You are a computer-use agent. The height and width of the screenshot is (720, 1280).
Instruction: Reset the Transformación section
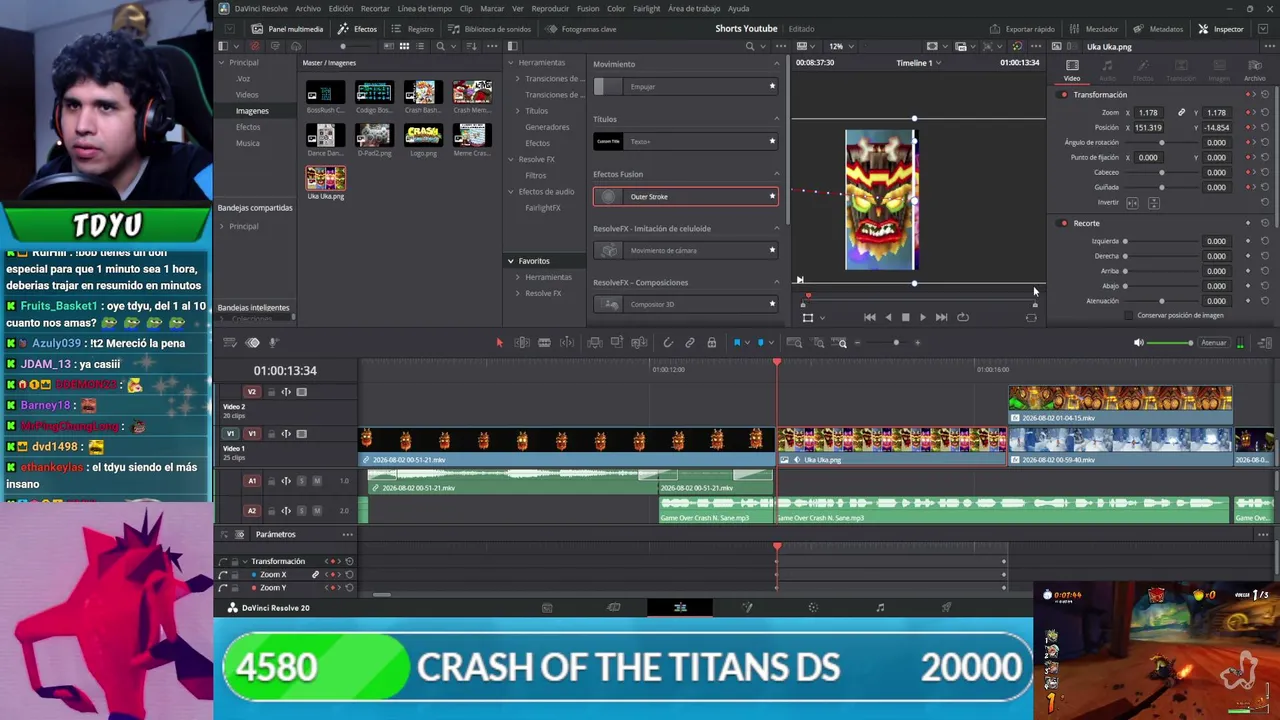(x=1265, y=95)
